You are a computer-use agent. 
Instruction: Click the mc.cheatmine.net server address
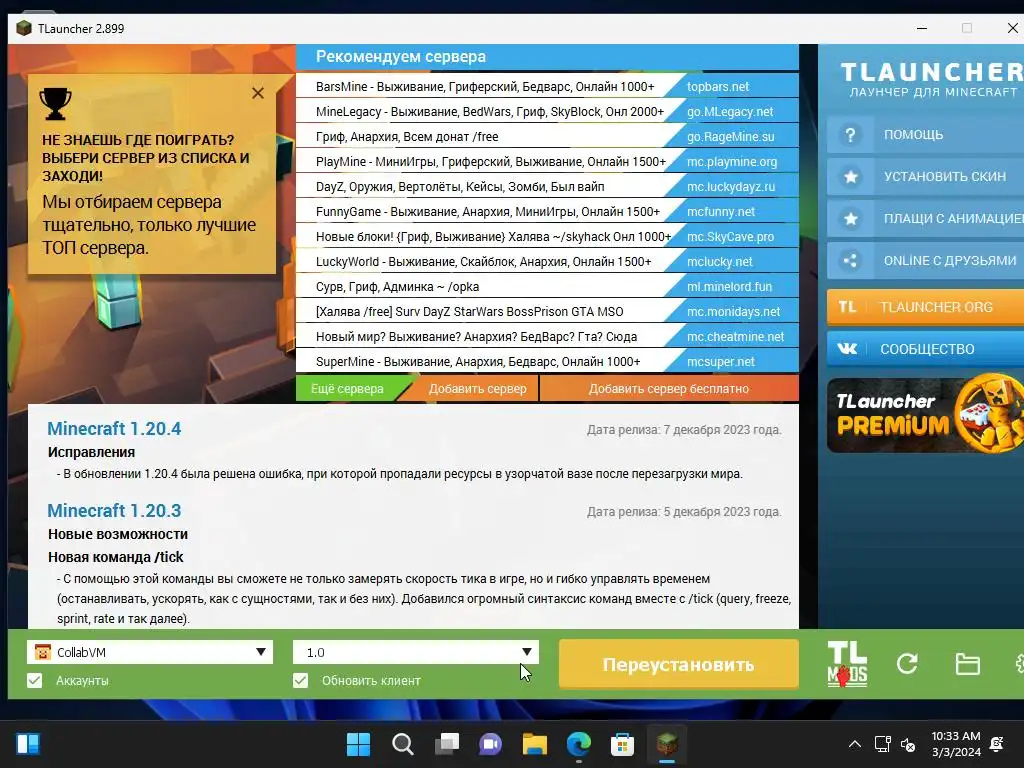735,337
